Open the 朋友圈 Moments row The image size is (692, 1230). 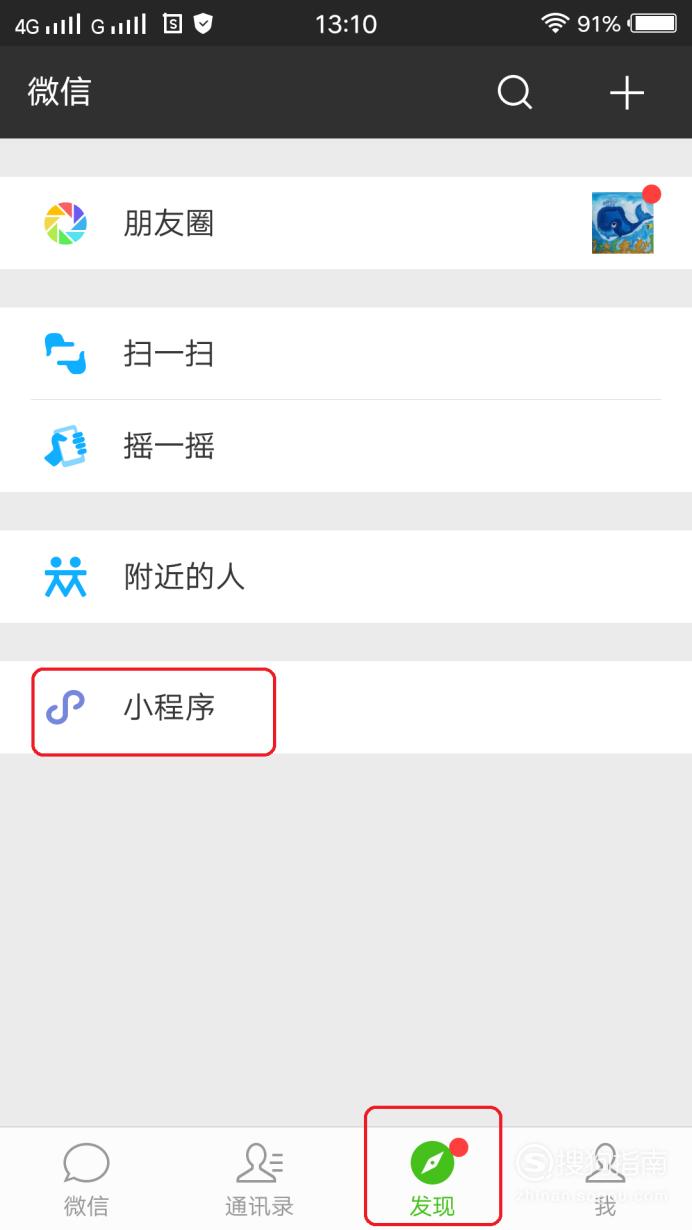coord(346,223)
